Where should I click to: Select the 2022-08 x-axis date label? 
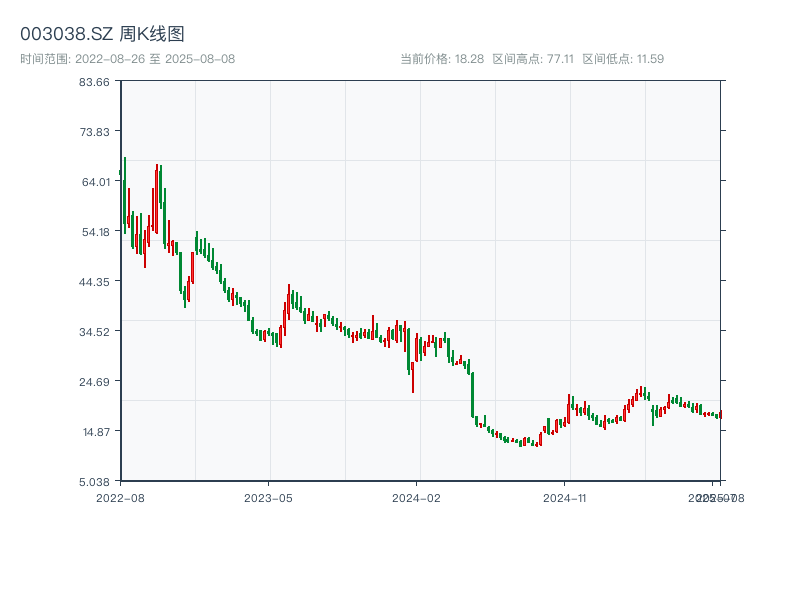pos(120,496)
